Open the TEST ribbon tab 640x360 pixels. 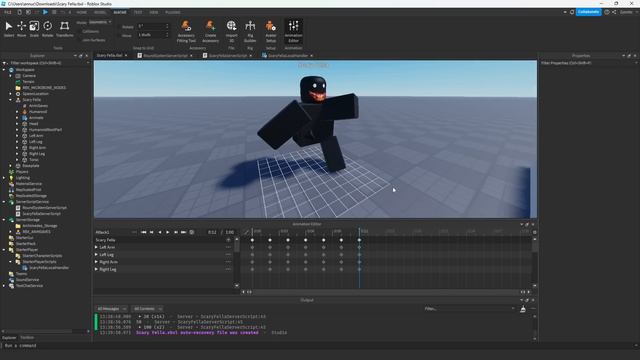(138, 12)
